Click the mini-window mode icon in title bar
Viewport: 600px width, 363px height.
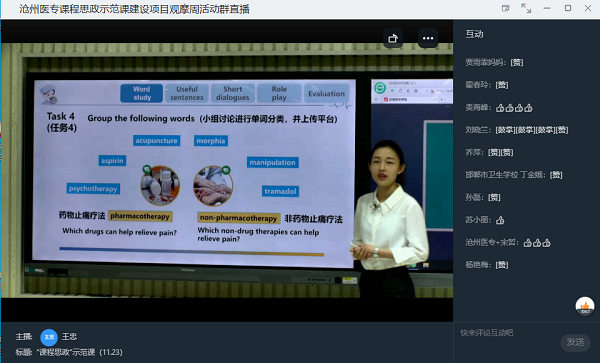[506, 8]
